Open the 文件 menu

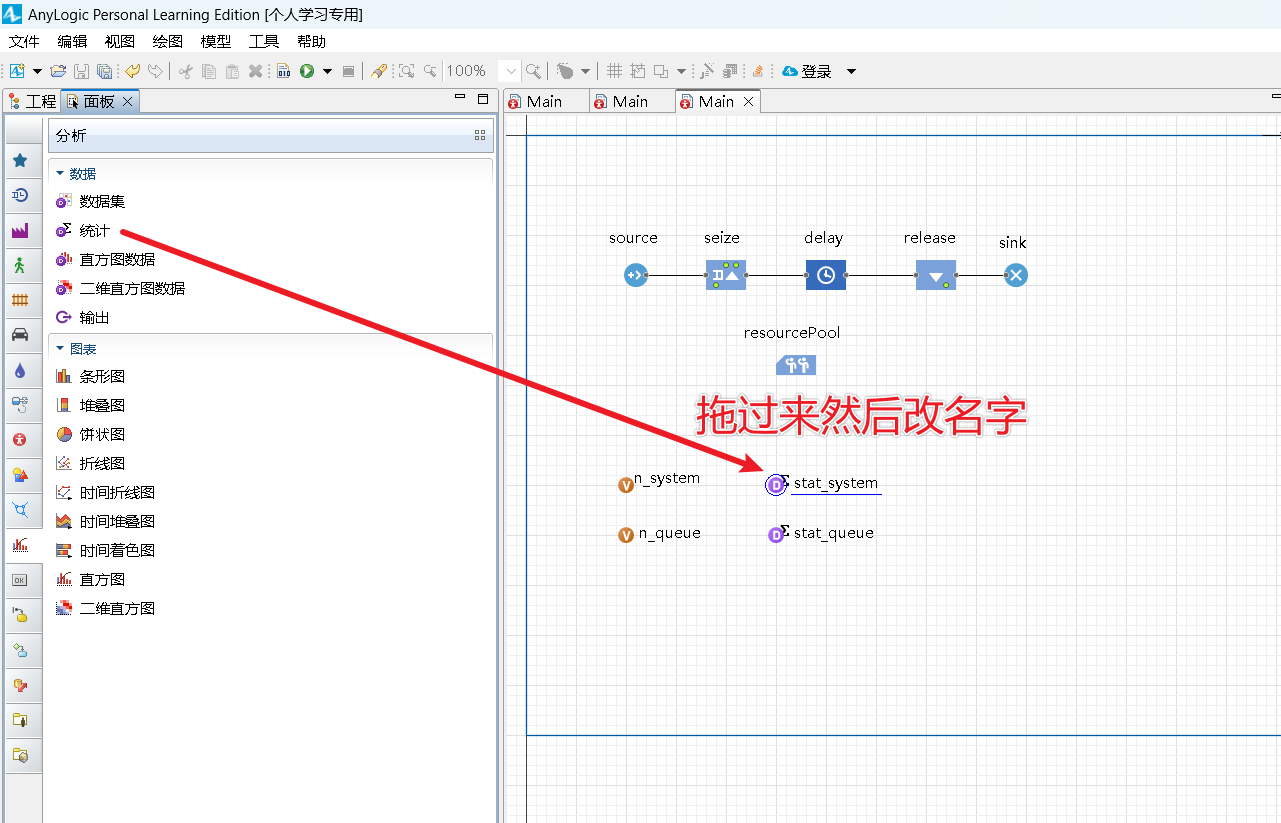click(24, 41)
